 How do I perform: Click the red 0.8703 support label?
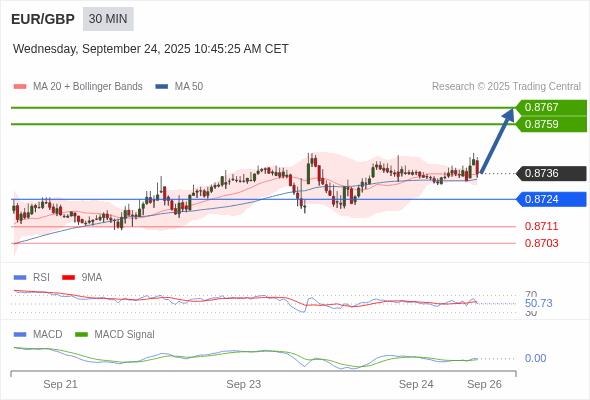pos(541,243)
